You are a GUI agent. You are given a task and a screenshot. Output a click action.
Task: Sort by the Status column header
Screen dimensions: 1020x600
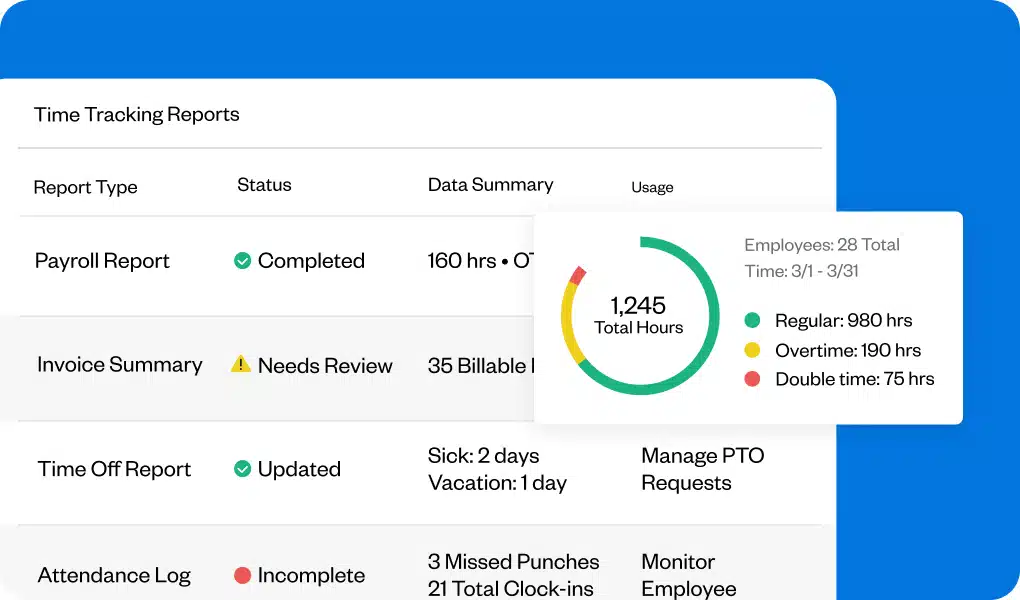[263, 184]
